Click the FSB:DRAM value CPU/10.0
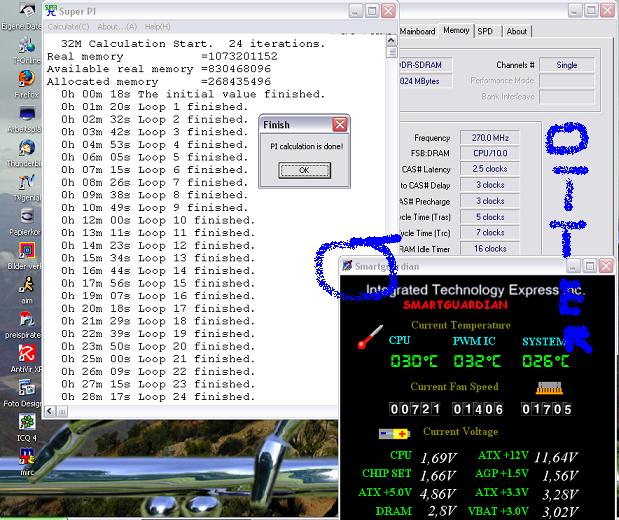Image resolution: width=619 pixels, height=520 pixels. [490, 153]
